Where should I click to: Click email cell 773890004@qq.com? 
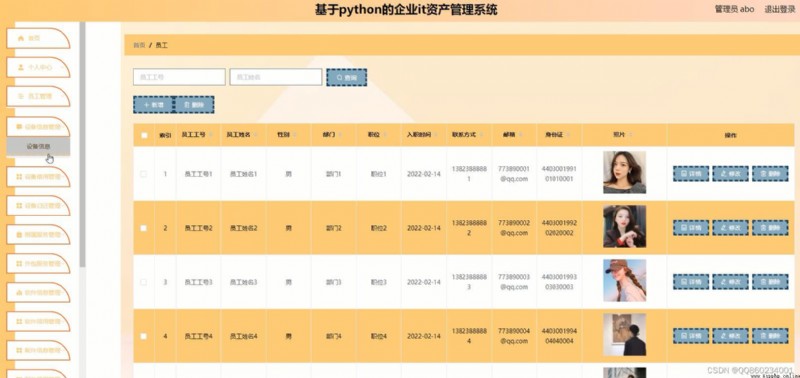(514, 336)
